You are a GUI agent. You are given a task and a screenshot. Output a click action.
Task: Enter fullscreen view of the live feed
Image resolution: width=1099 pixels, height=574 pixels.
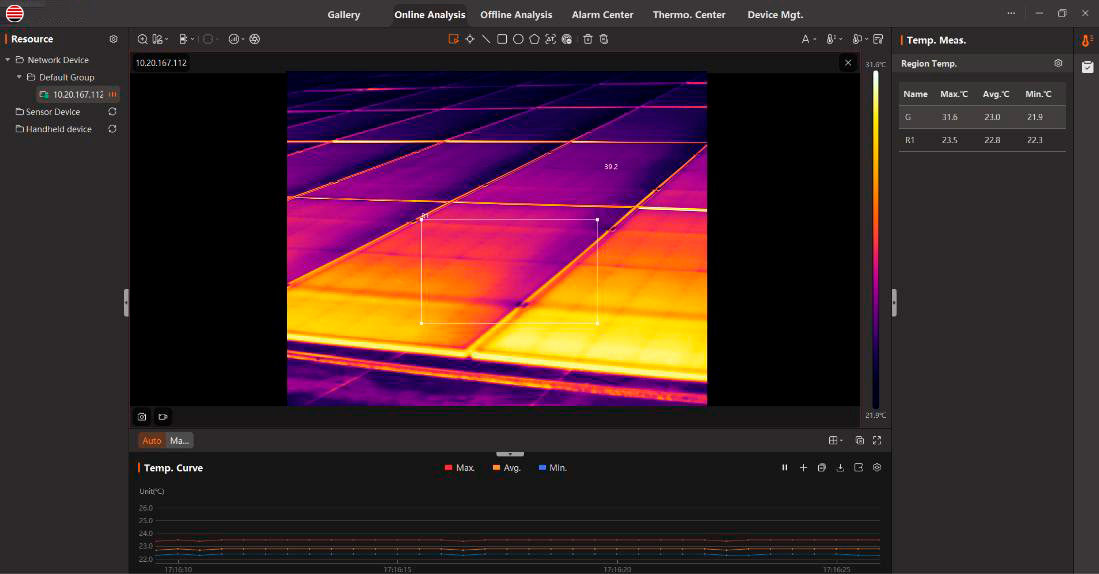877,440
